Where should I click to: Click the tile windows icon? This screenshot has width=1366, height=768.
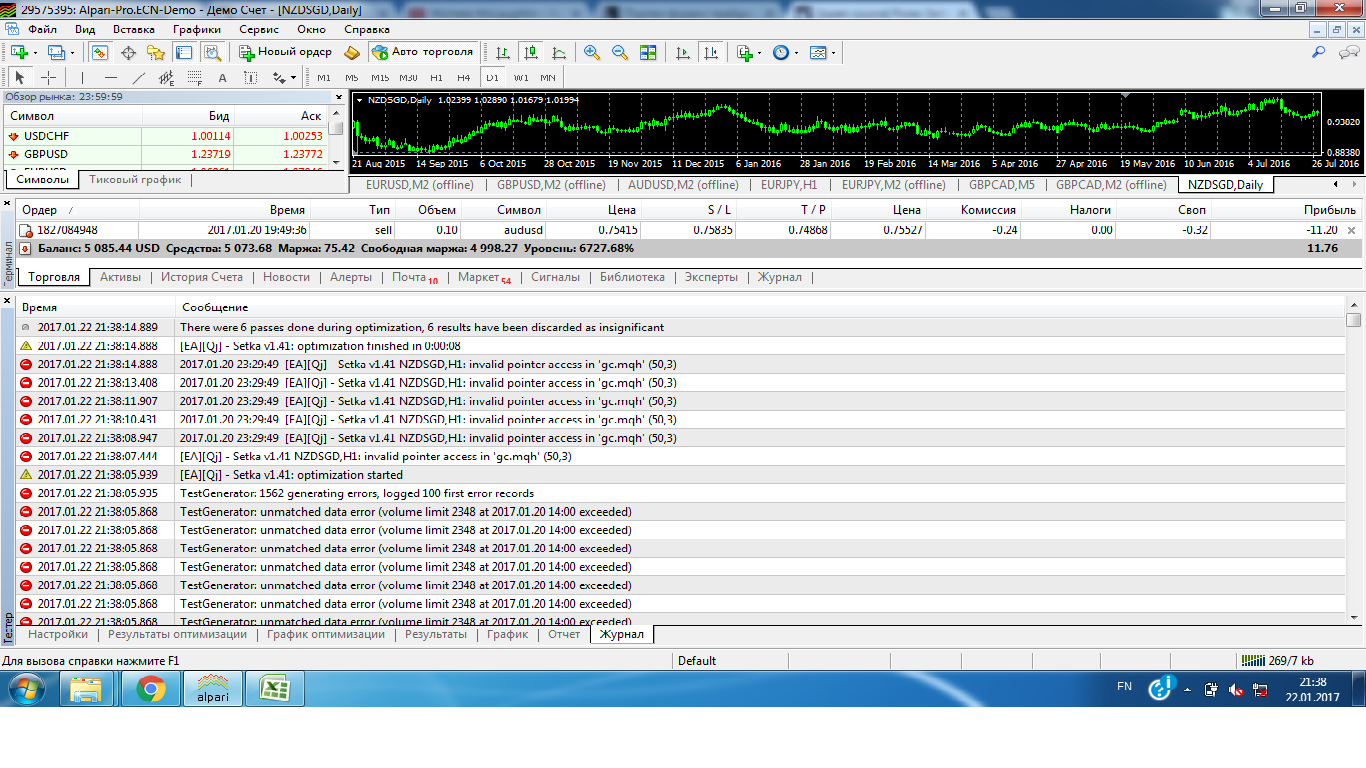[x=648, y=52]
